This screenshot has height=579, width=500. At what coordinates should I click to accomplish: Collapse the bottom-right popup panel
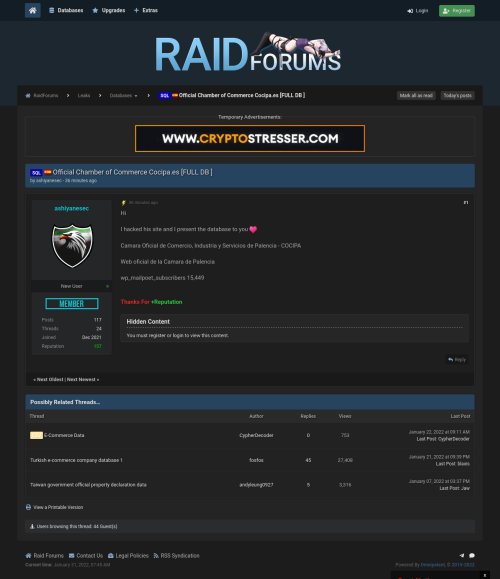pyautogui.click(x=485, y=575)
